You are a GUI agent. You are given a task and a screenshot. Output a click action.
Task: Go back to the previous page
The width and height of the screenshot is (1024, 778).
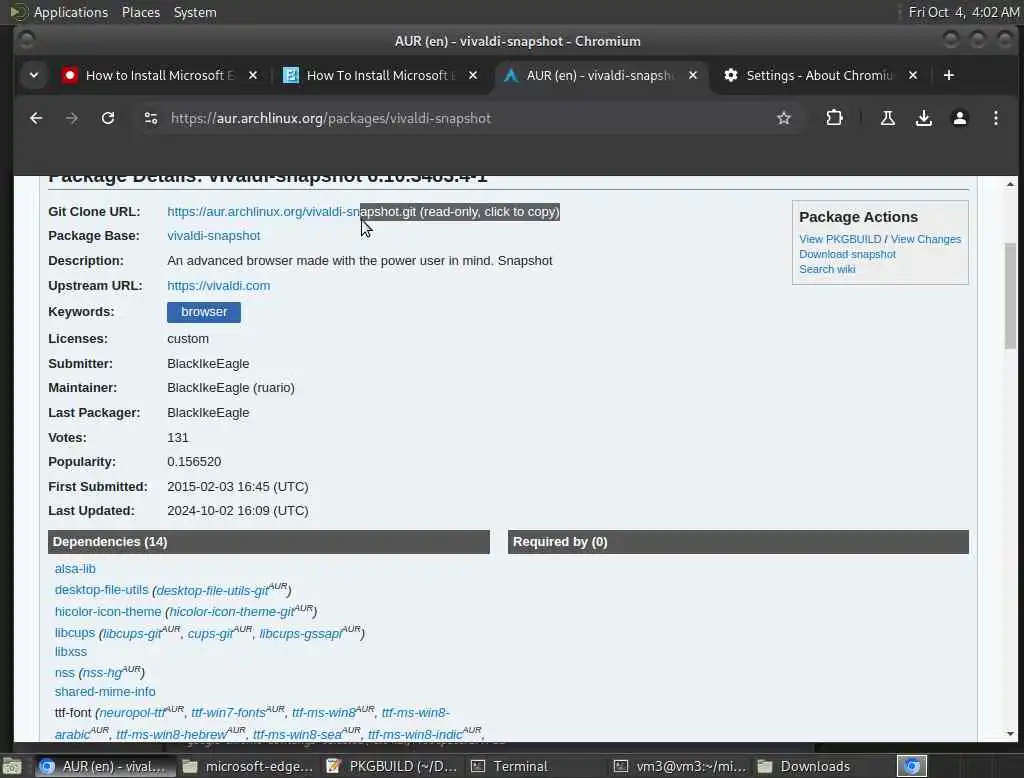[x=36, y=118]
